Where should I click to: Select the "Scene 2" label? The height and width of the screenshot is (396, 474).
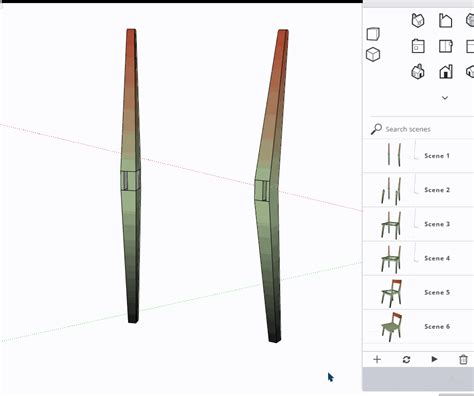437,190
